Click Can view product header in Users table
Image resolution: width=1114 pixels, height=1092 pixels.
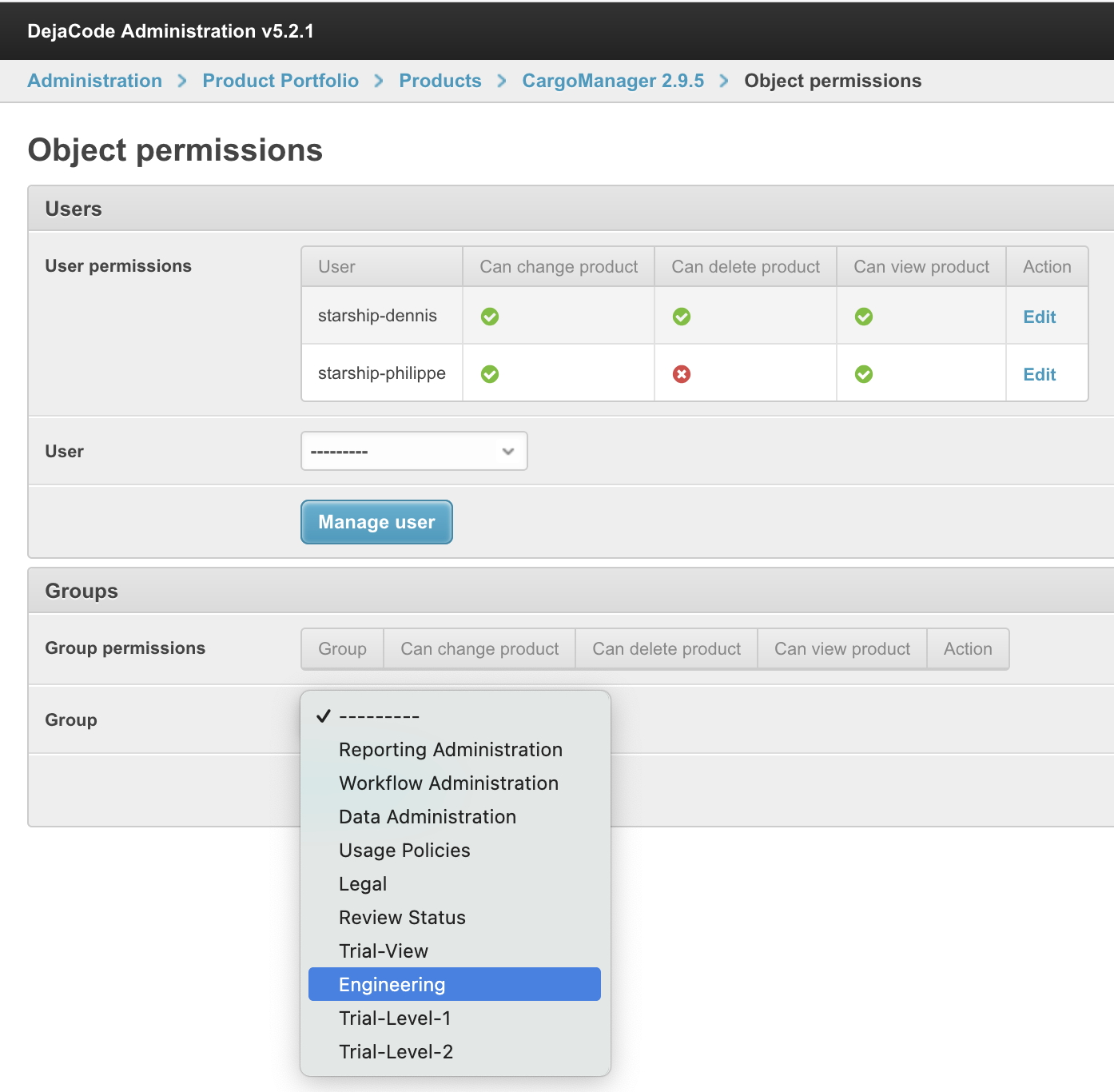point(921,267)
